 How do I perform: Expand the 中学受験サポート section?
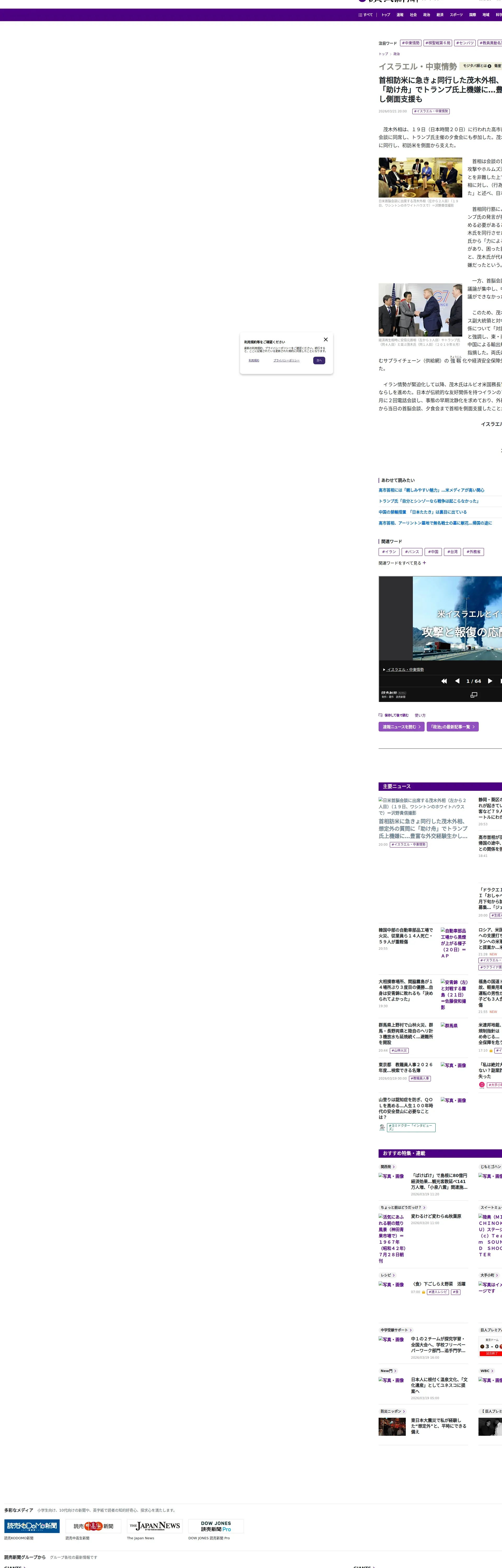[x=396, y=1330]
